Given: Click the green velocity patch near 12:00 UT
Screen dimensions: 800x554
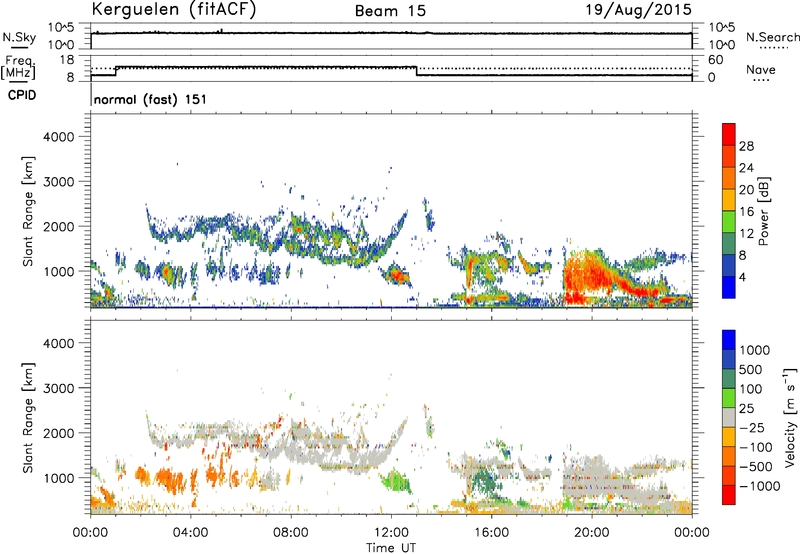Looking at the screenshot, I should 396,482.
